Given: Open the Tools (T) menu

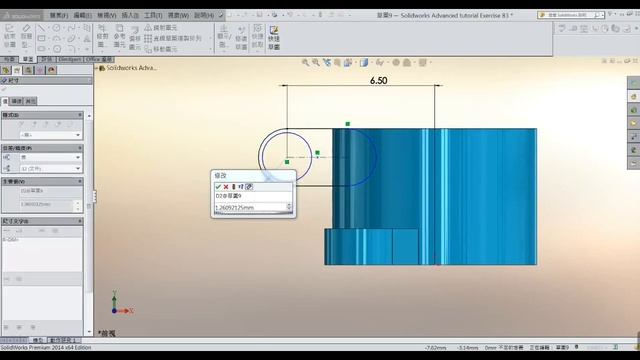Looking at the screenshot, I should (x=153, y=16).
